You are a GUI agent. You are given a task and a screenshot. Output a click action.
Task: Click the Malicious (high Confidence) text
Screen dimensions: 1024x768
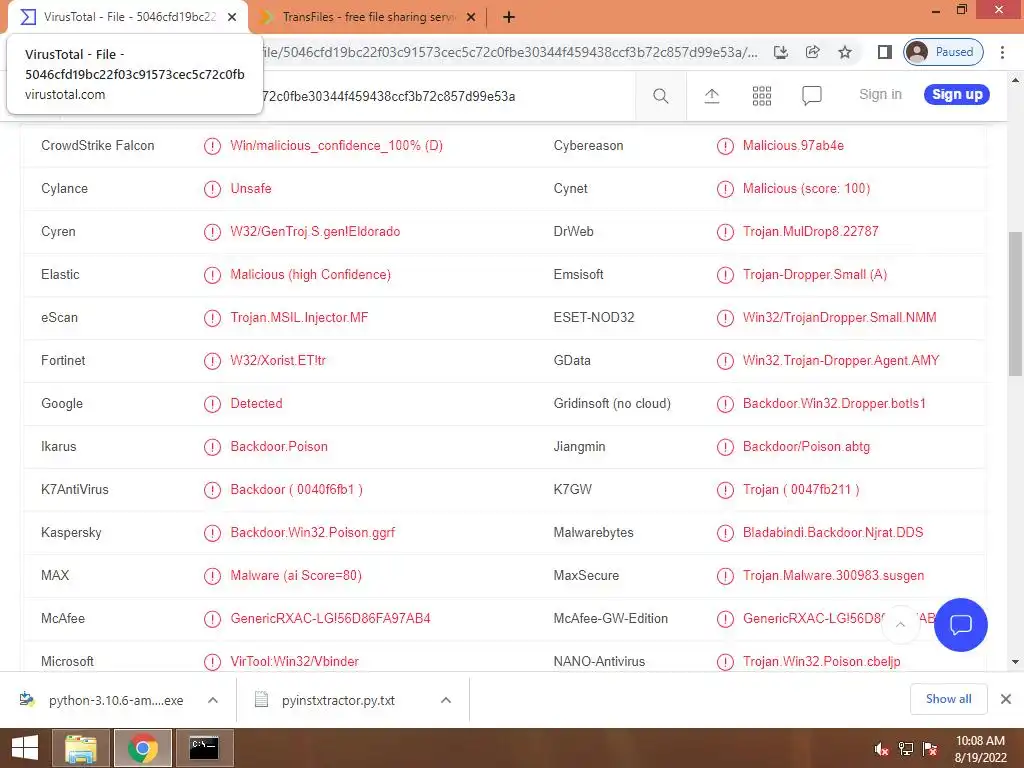[x=310, y=275]
